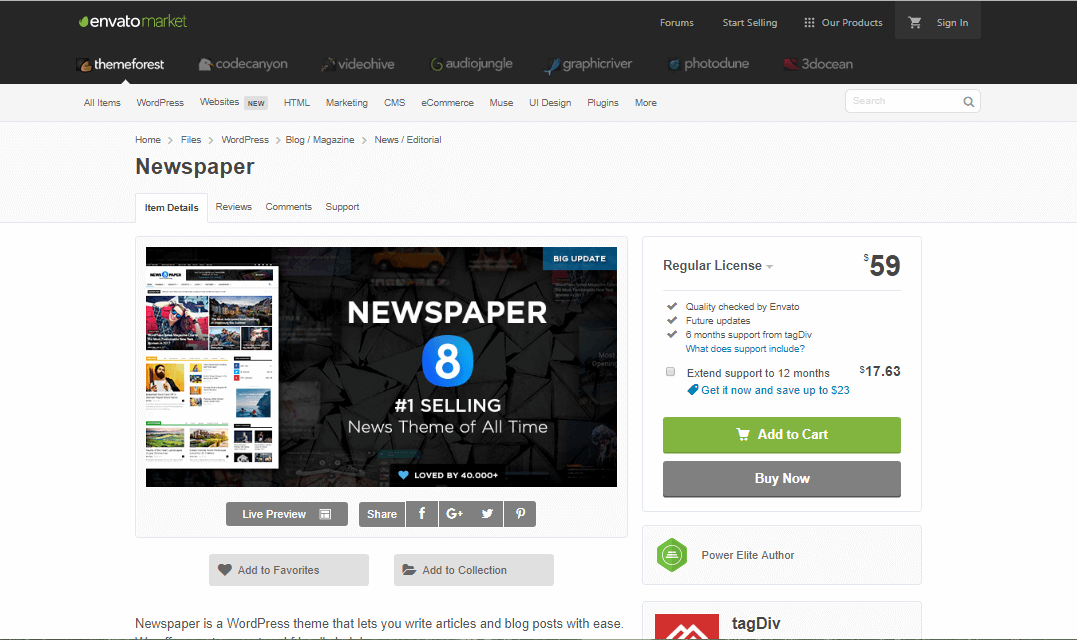Share on Pinterest icon
The image size is (1077, 640).
[520, 514]
